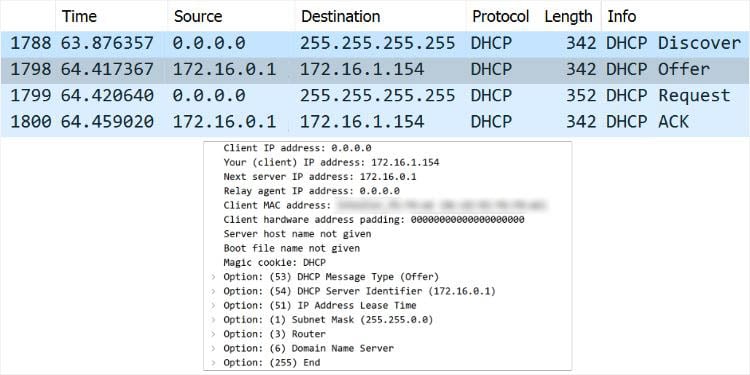This screenshot has height=375, width=750.
Task: Expand Option 3 Router
Action: pos(213,334)
